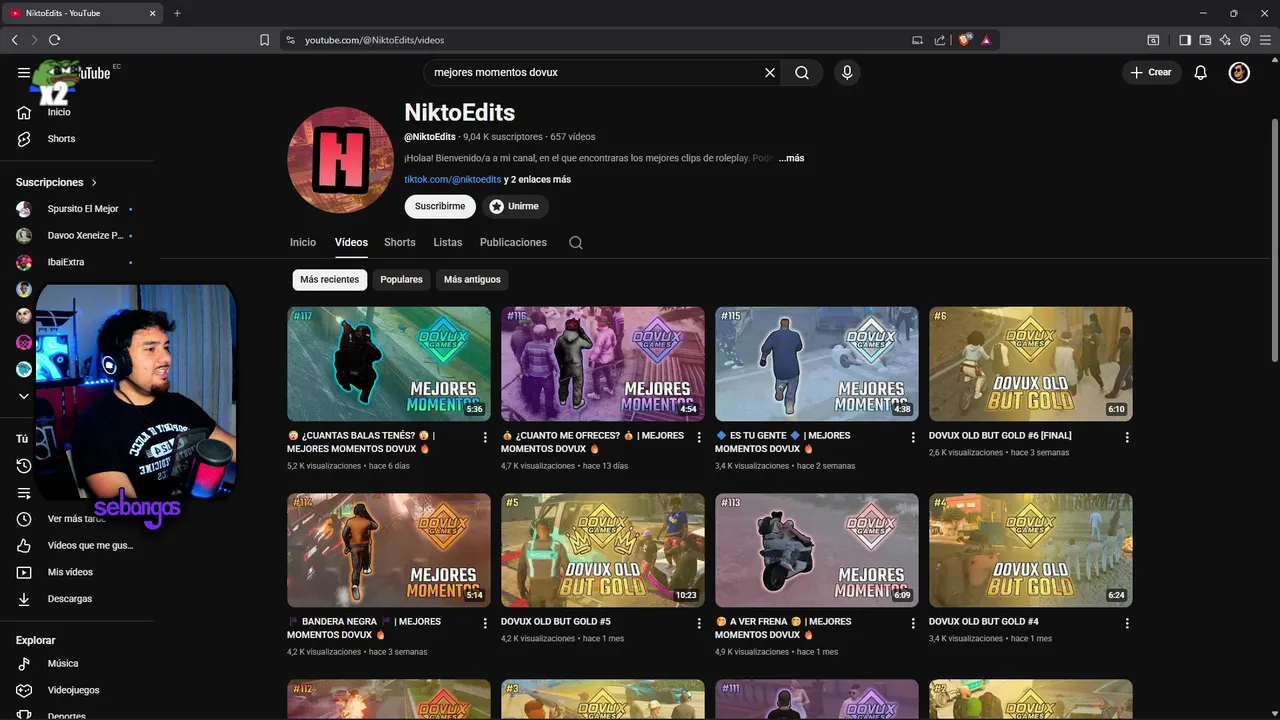The height and width of the screenshot is (720, 1280).
Task: Open a new browser tab
Action: click(x=177, y=13)
